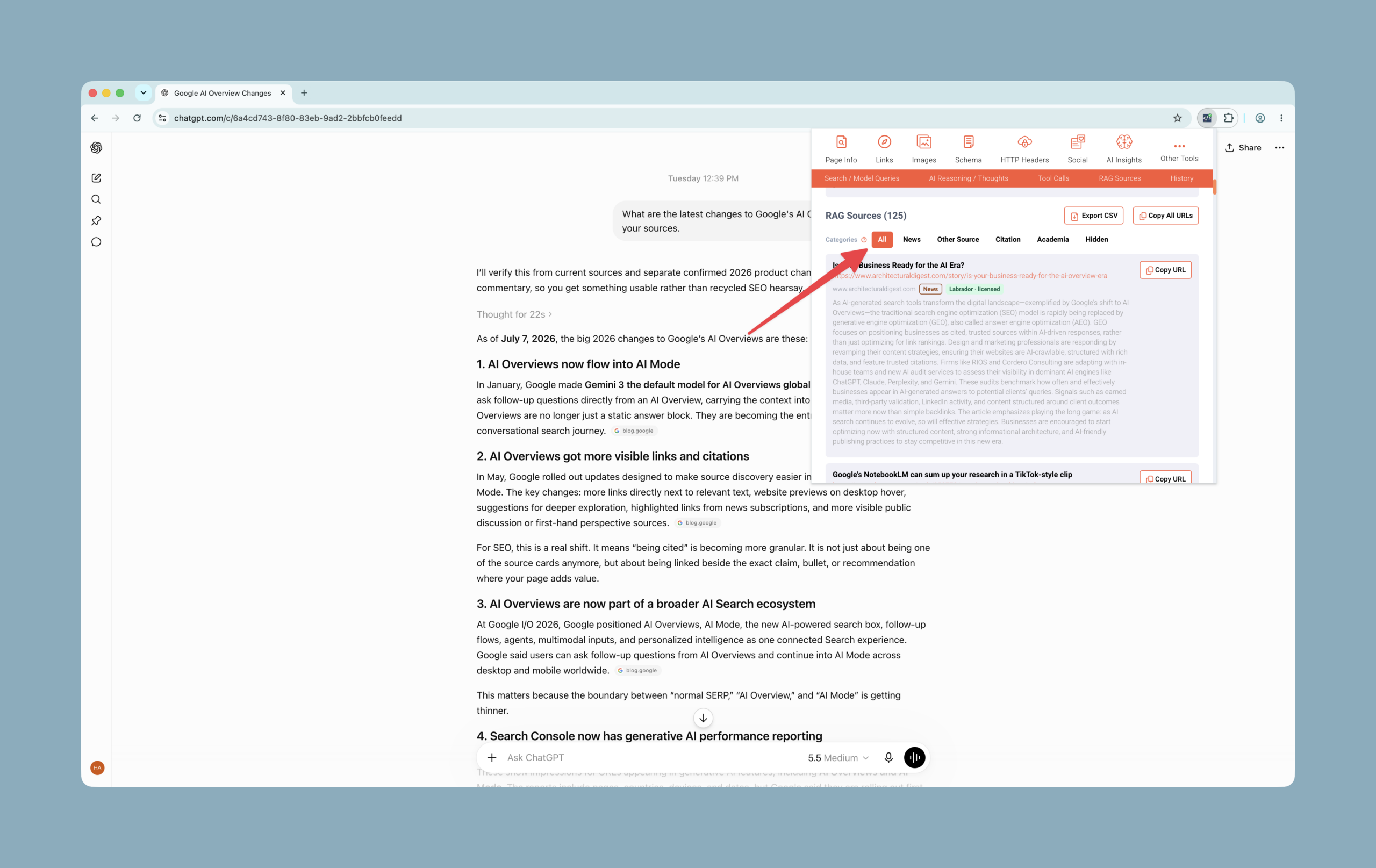Click the address bar URL
Screen dimensions: 1376x868
click(x=288, y=118)
